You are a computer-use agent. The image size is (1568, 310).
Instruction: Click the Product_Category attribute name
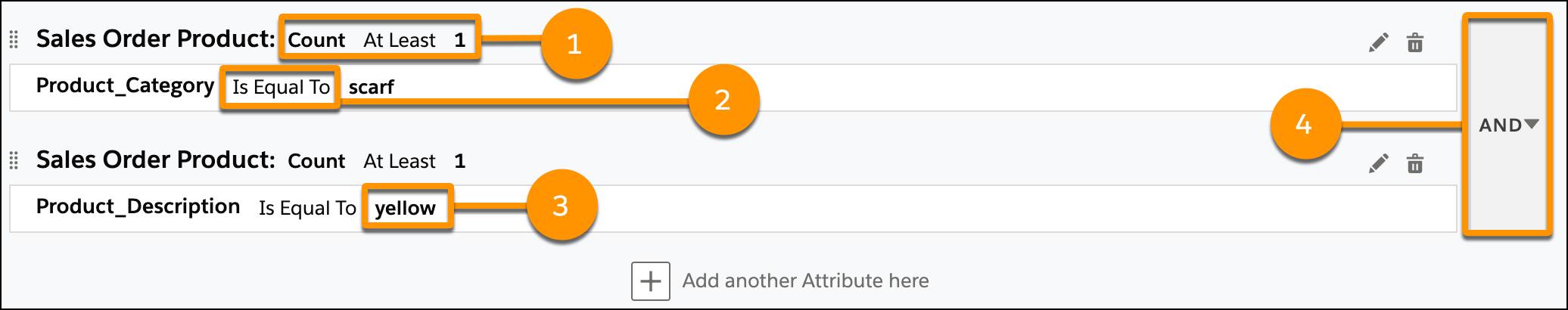(126, 86)
